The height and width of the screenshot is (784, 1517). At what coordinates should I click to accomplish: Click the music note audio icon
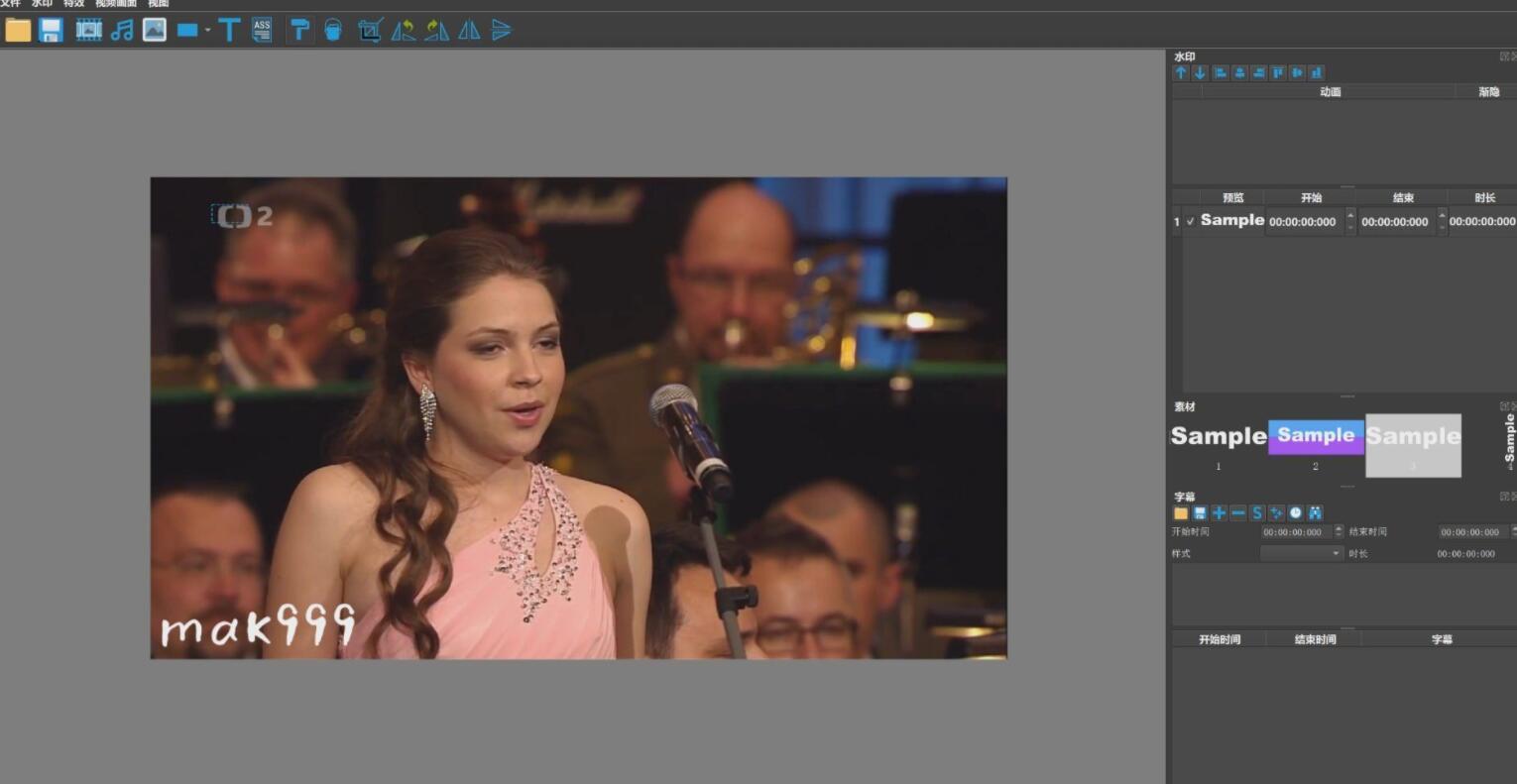point(122,30)
